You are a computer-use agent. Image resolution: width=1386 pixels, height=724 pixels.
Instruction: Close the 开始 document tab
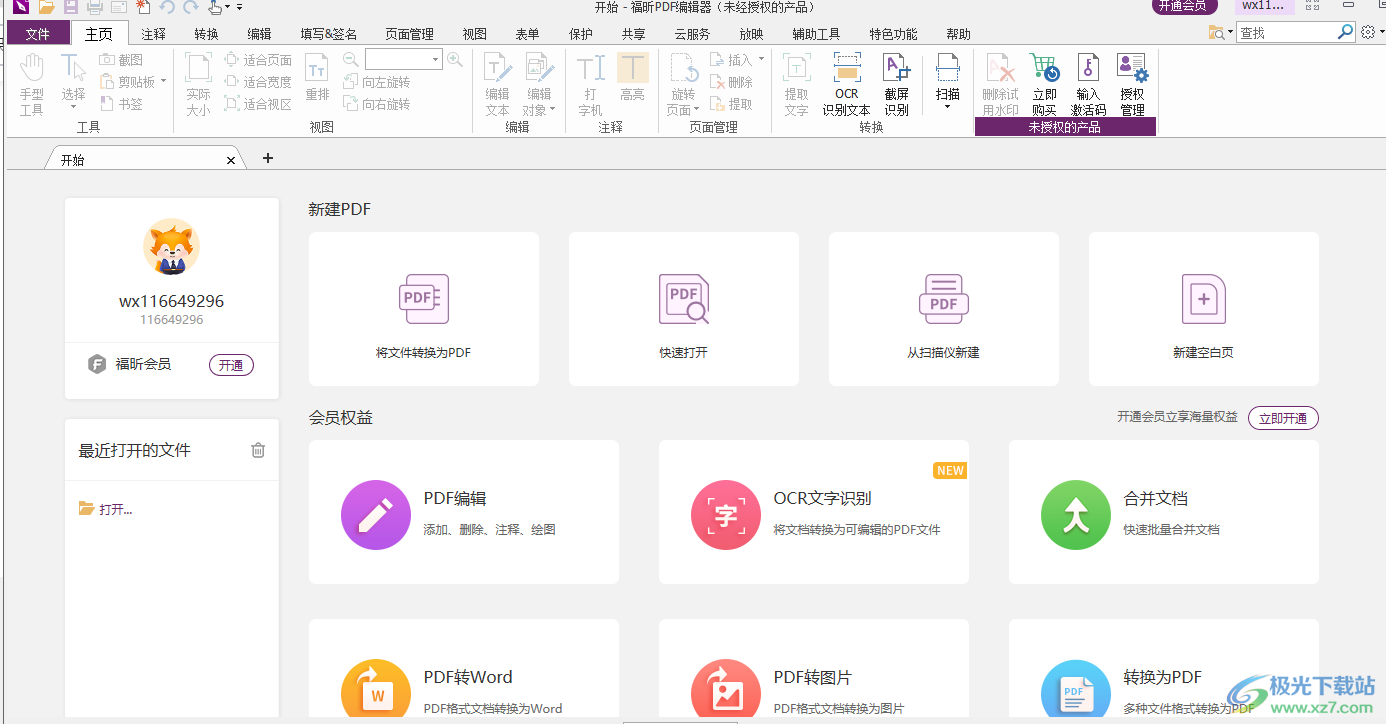coord(231,160)
